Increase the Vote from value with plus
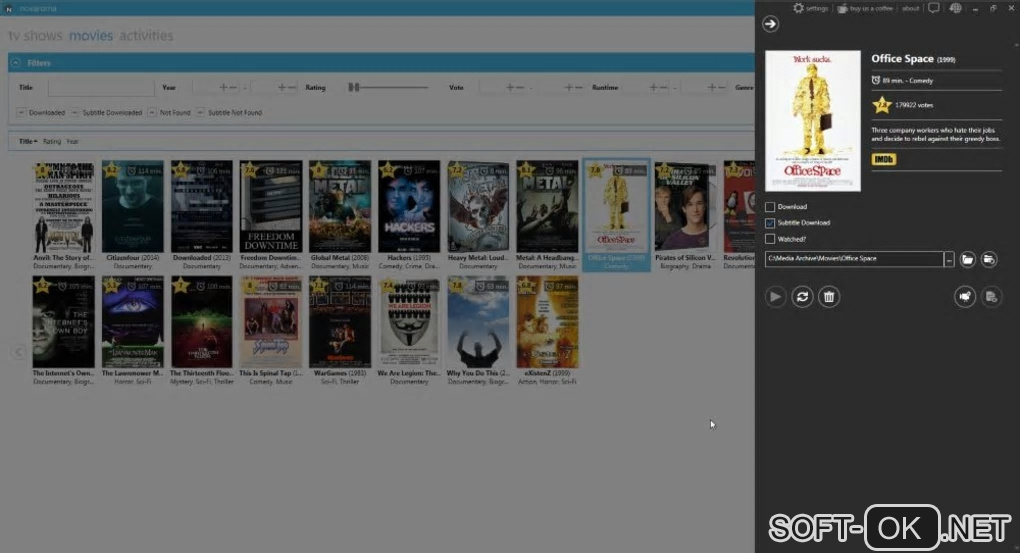This screenshot has height=553, width=1020. point(509,87)
